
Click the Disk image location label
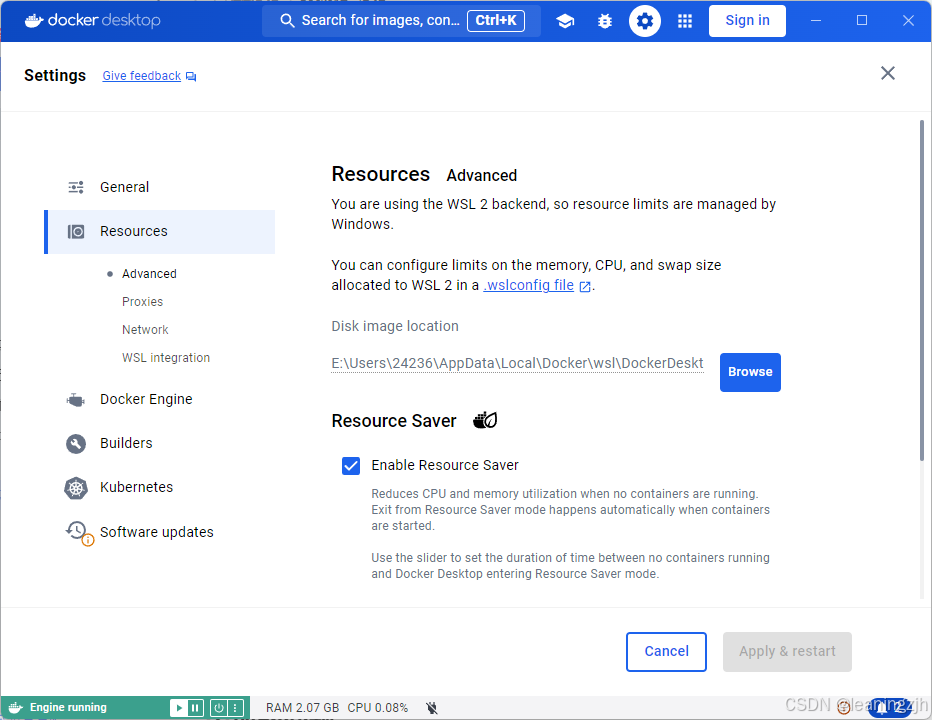point(395,326)
